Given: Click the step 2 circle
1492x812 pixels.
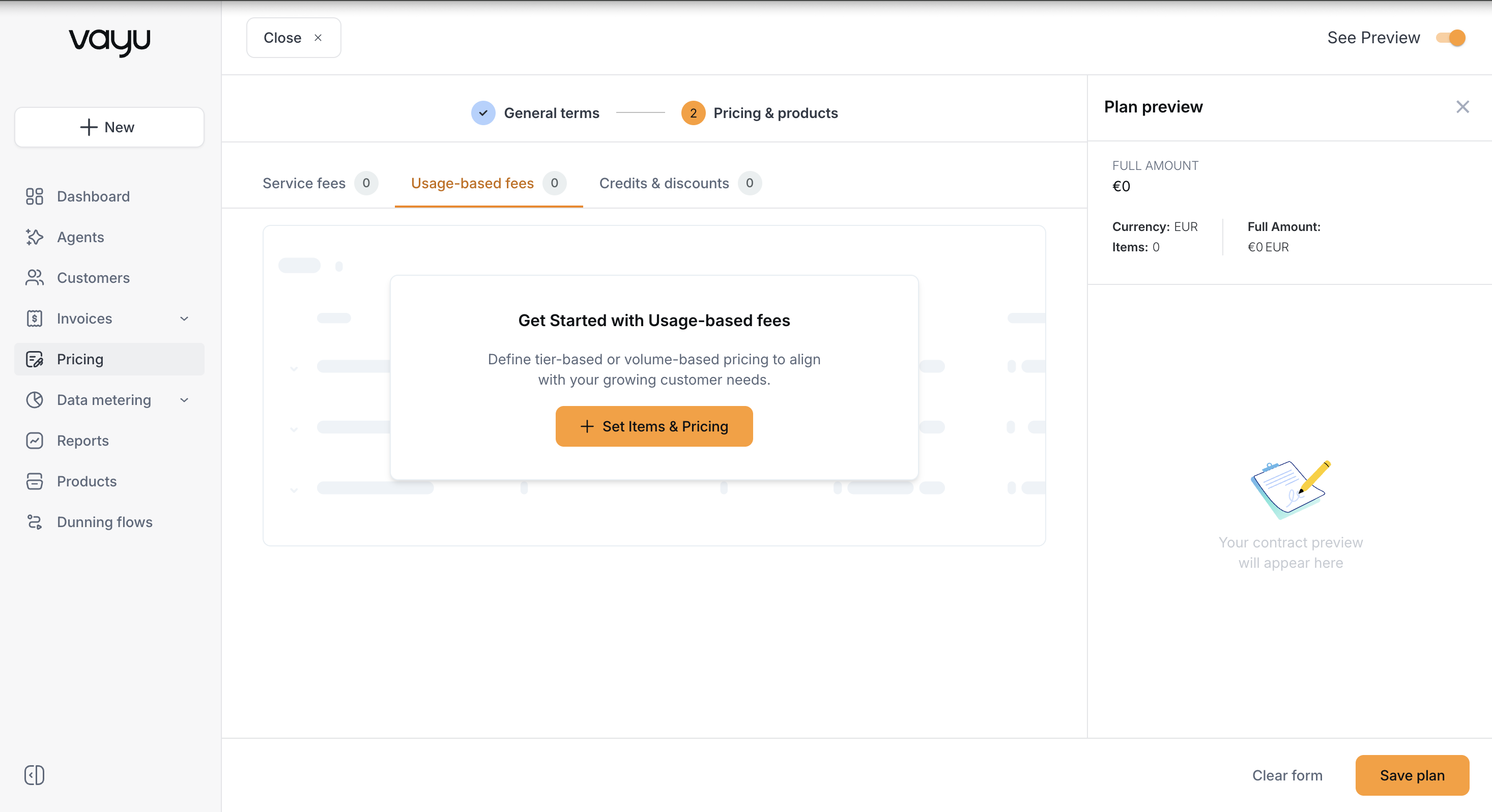Looking at the screenshot, I should pos(693,113).
